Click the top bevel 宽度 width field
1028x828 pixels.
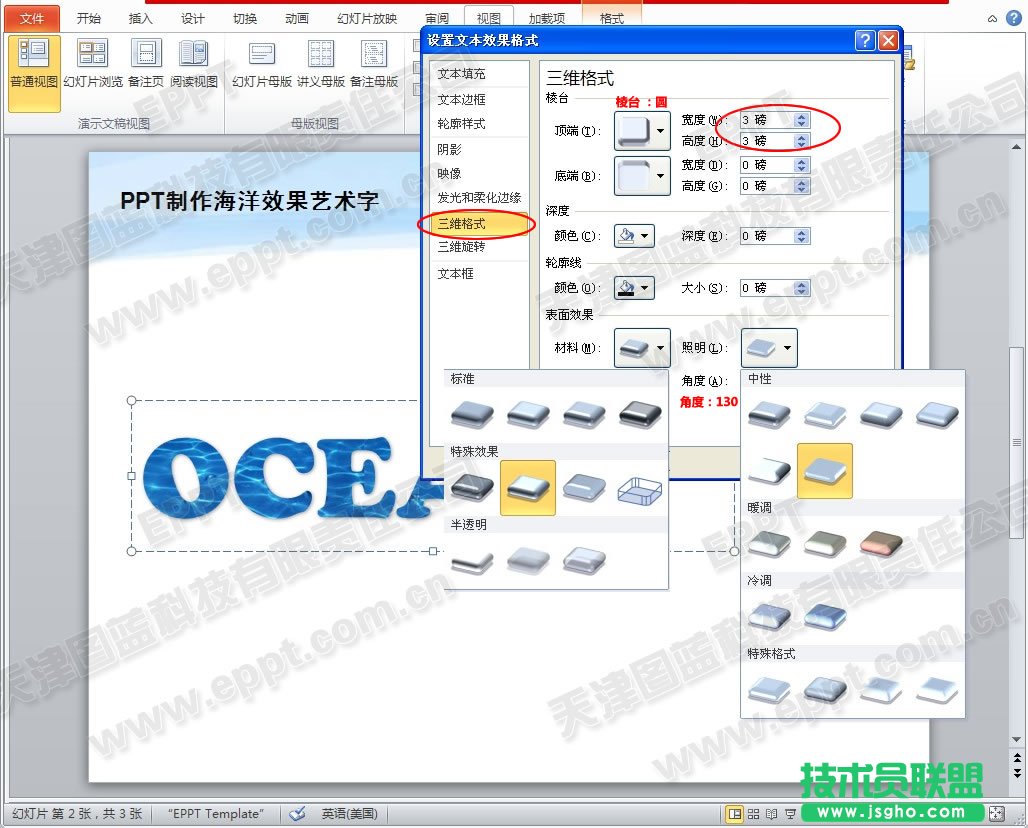(x=766, y=120)
